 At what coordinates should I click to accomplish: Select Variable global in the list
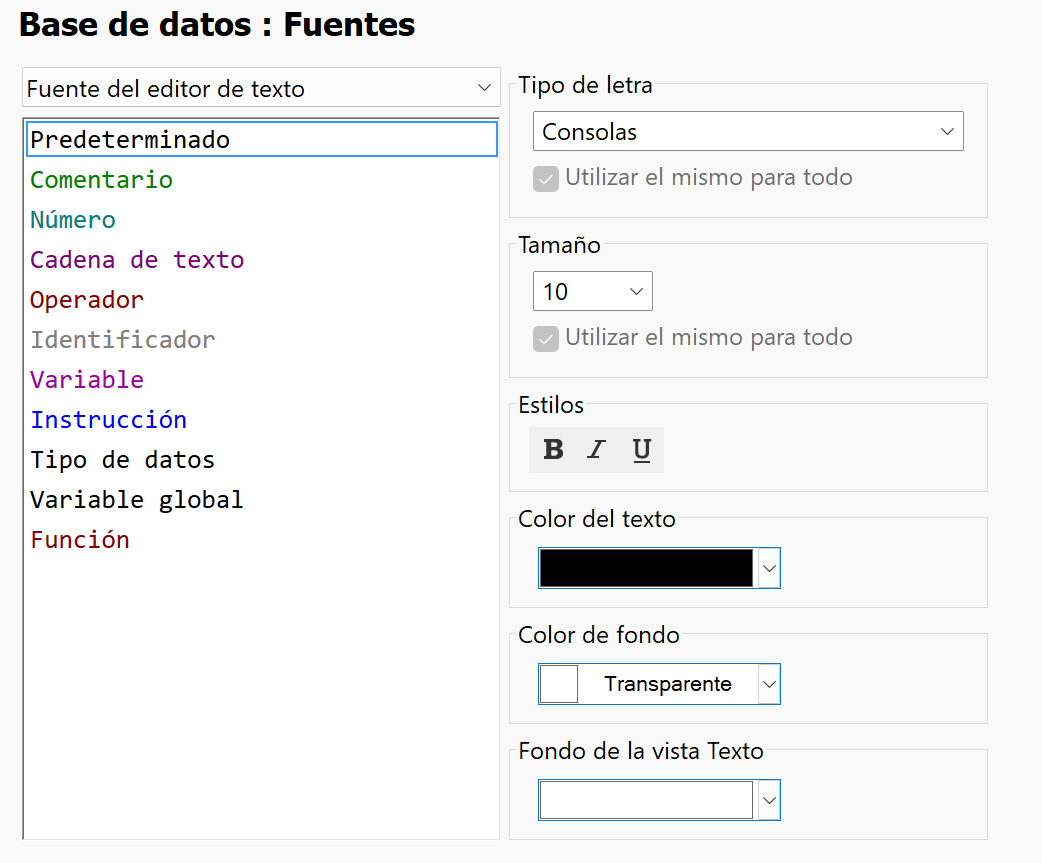point(136,499)
